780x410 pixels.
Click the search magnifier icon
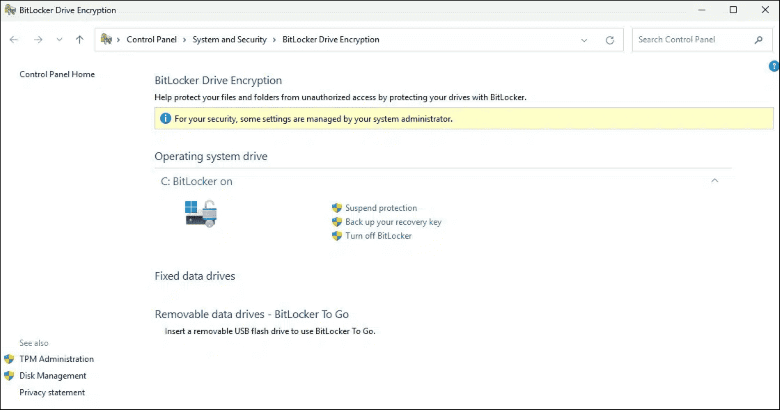[x=759, y=40]
